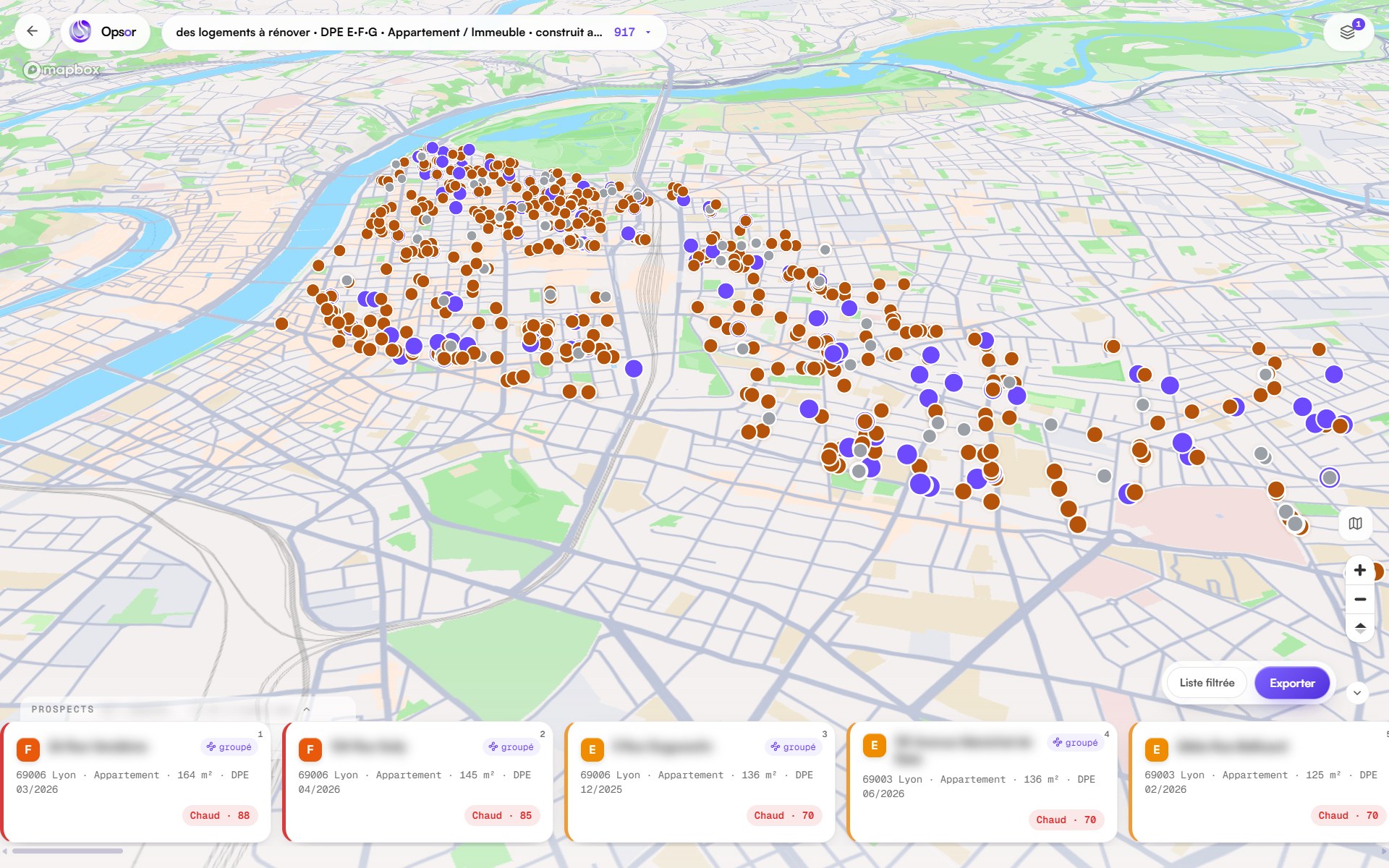Open the prospect card '69003 Lyon · Appartement · 125 m²'
The image size is (1389, 868).
click(x=1260, y=782)
